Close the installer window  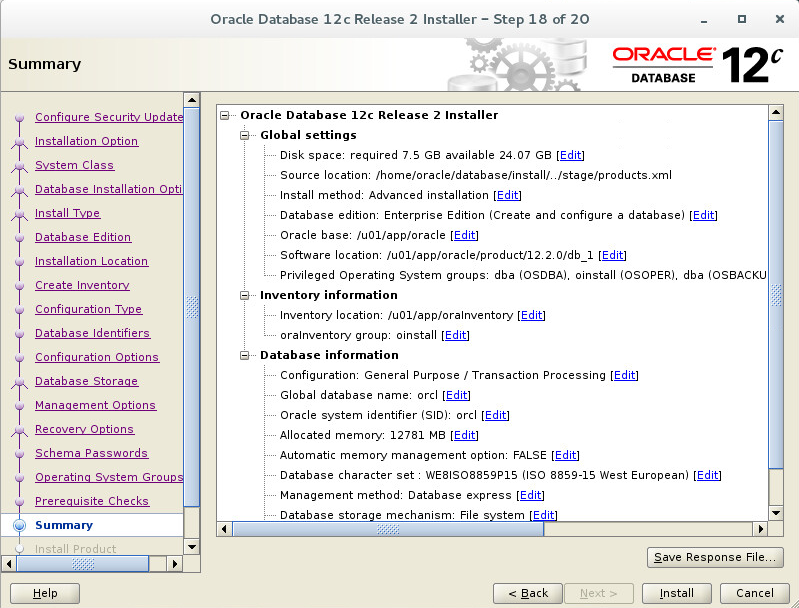pyautogui.click(x=779, y=19)
